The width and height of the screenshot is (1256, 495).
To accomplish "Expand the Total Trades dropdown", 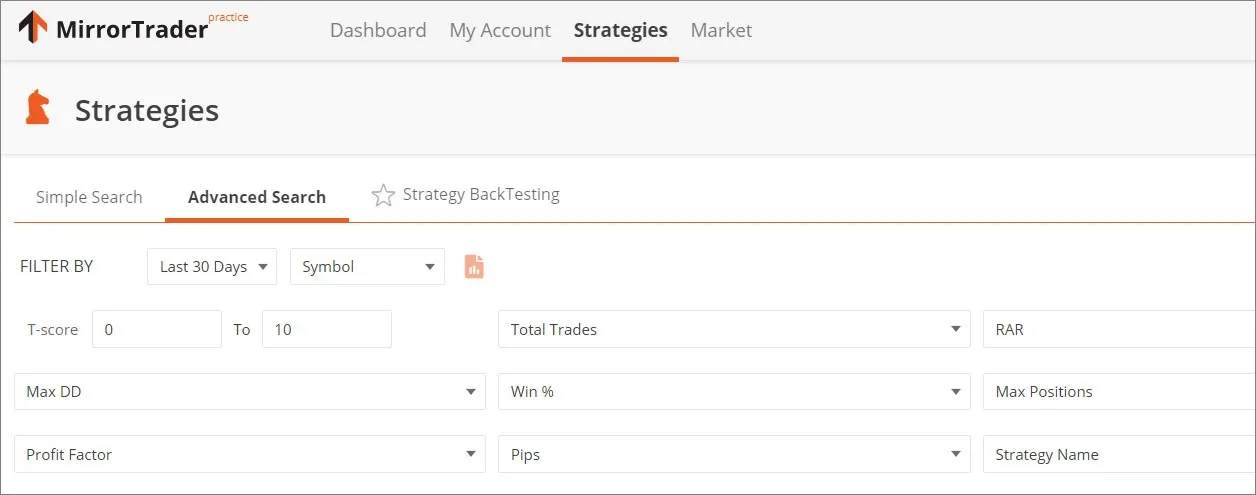I will click(x=734, y=329).
